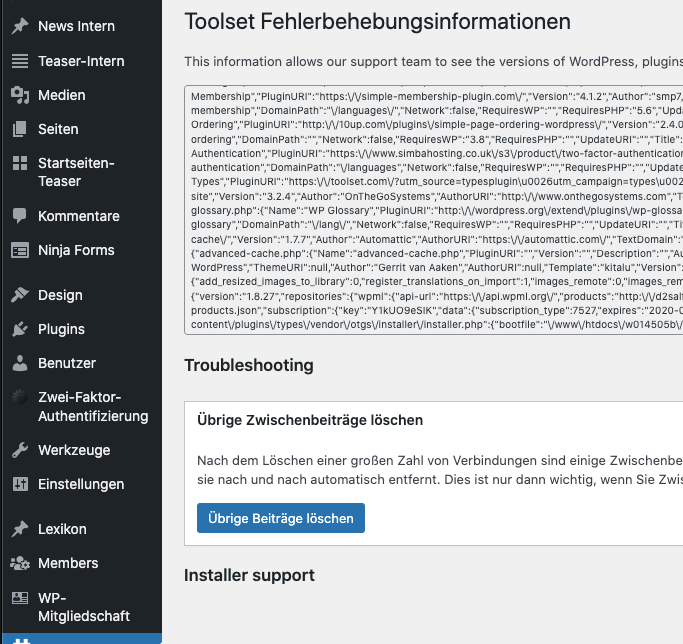The height and width of the screenshot is (644, 683).
Task: Click the Toolset Fehlerbehebungsinformationen heading
Action: (x=378, y=22)
